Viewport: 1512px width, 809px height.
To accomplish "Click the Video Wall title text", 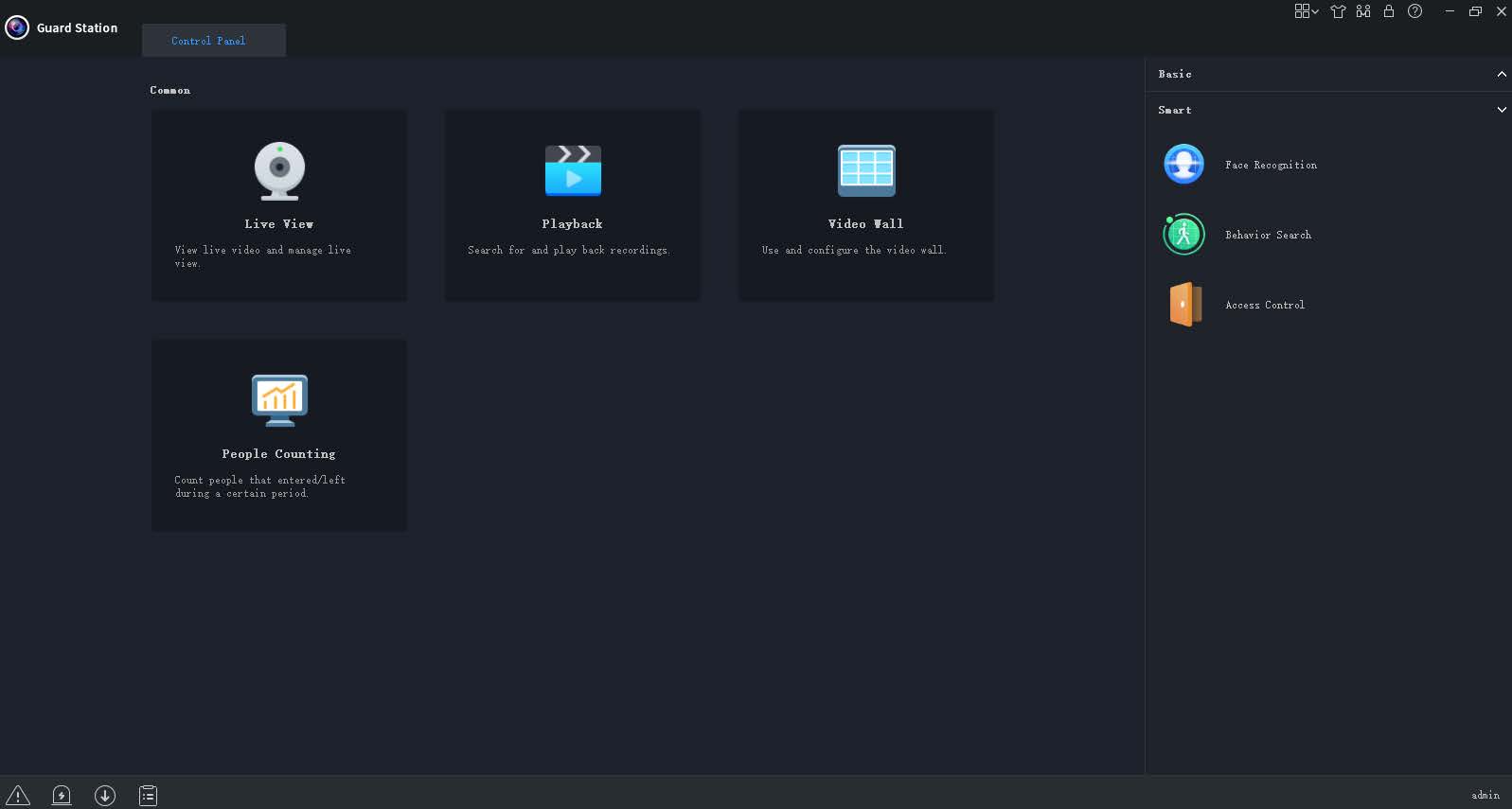I will coord(865,224).
